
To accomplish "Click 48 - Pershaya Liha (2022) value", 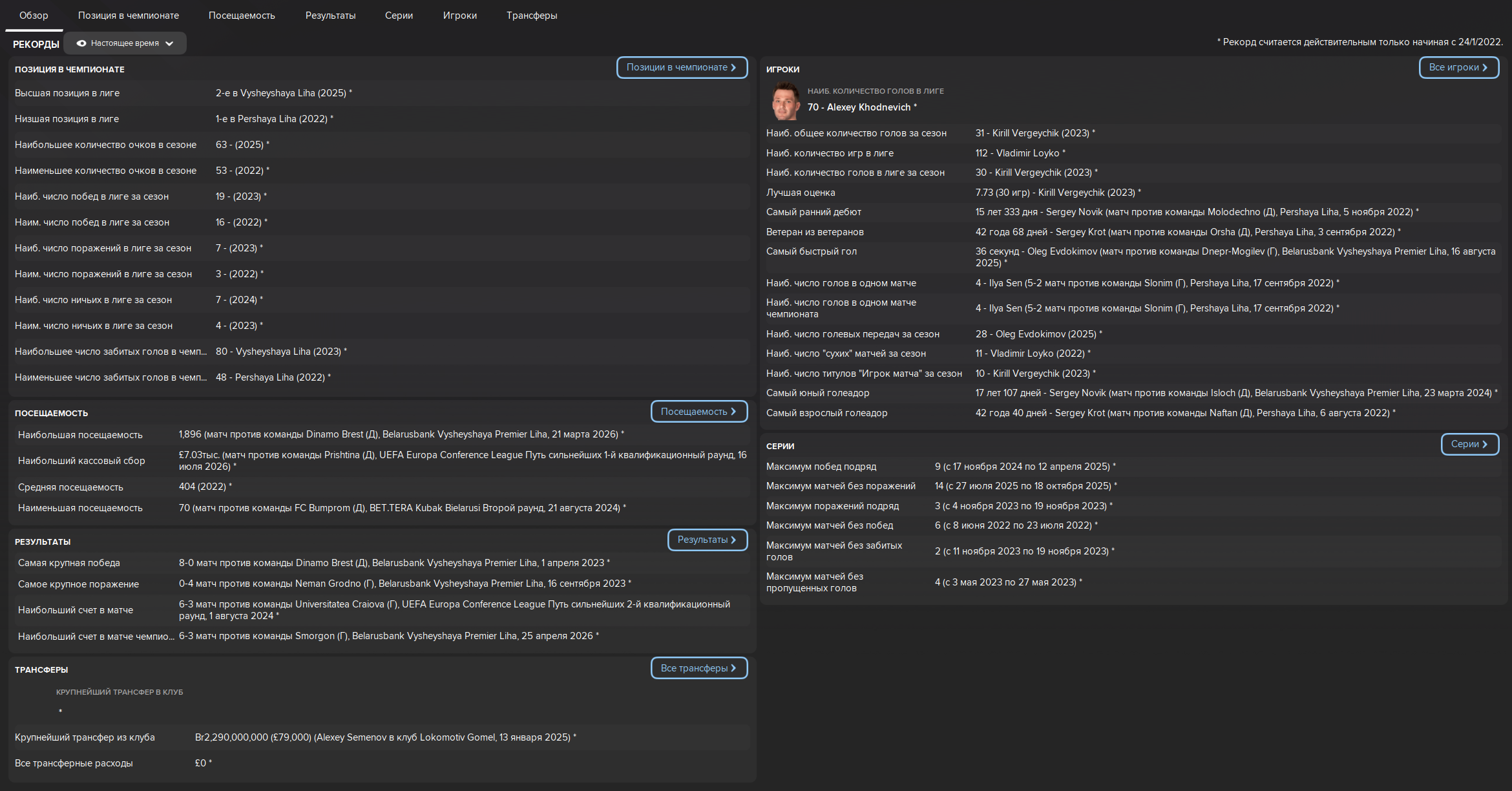I will tap(273, 377).
